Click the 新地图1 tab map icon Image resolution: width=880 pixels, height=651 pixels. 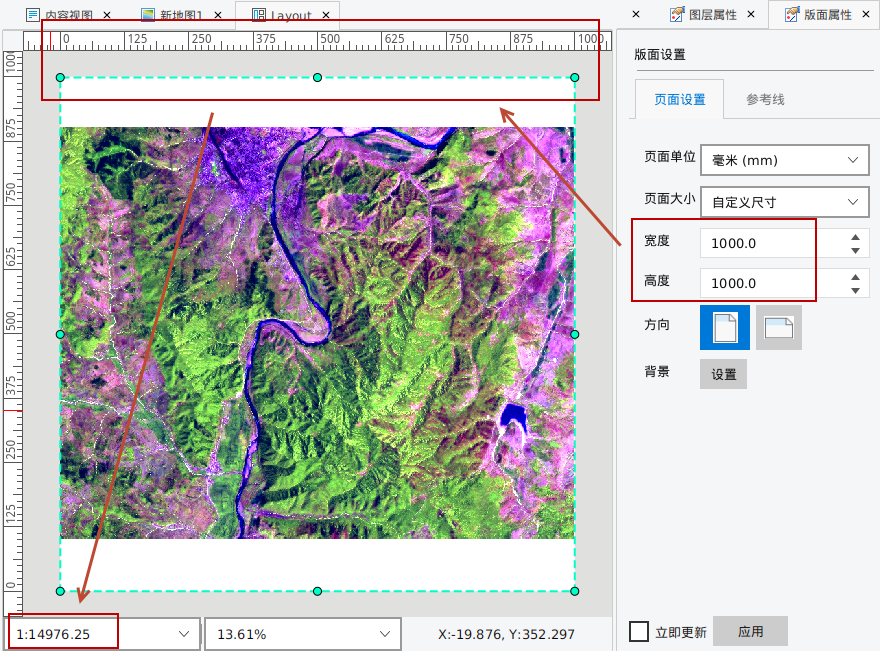[148, 16]
